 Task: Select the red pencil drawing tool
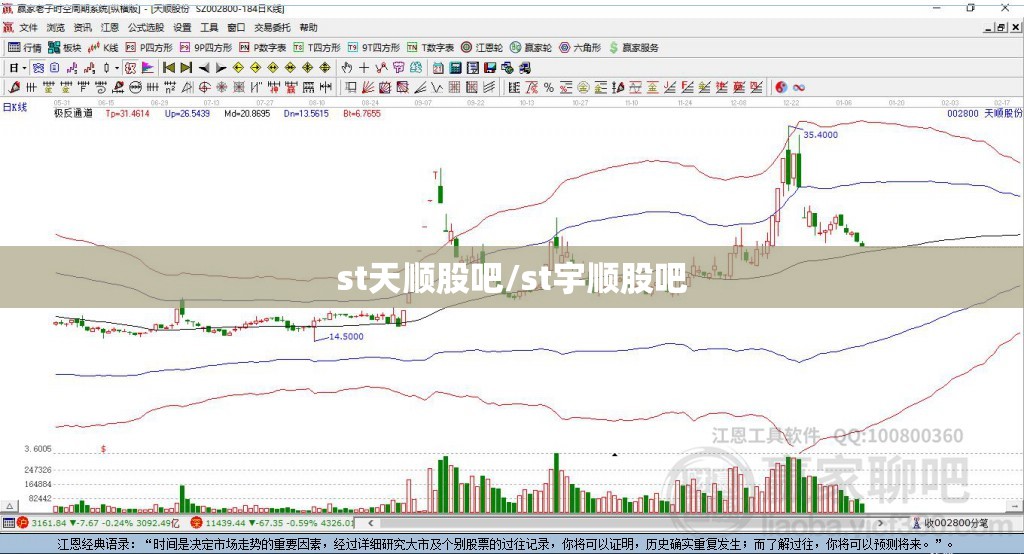(14, 87)
